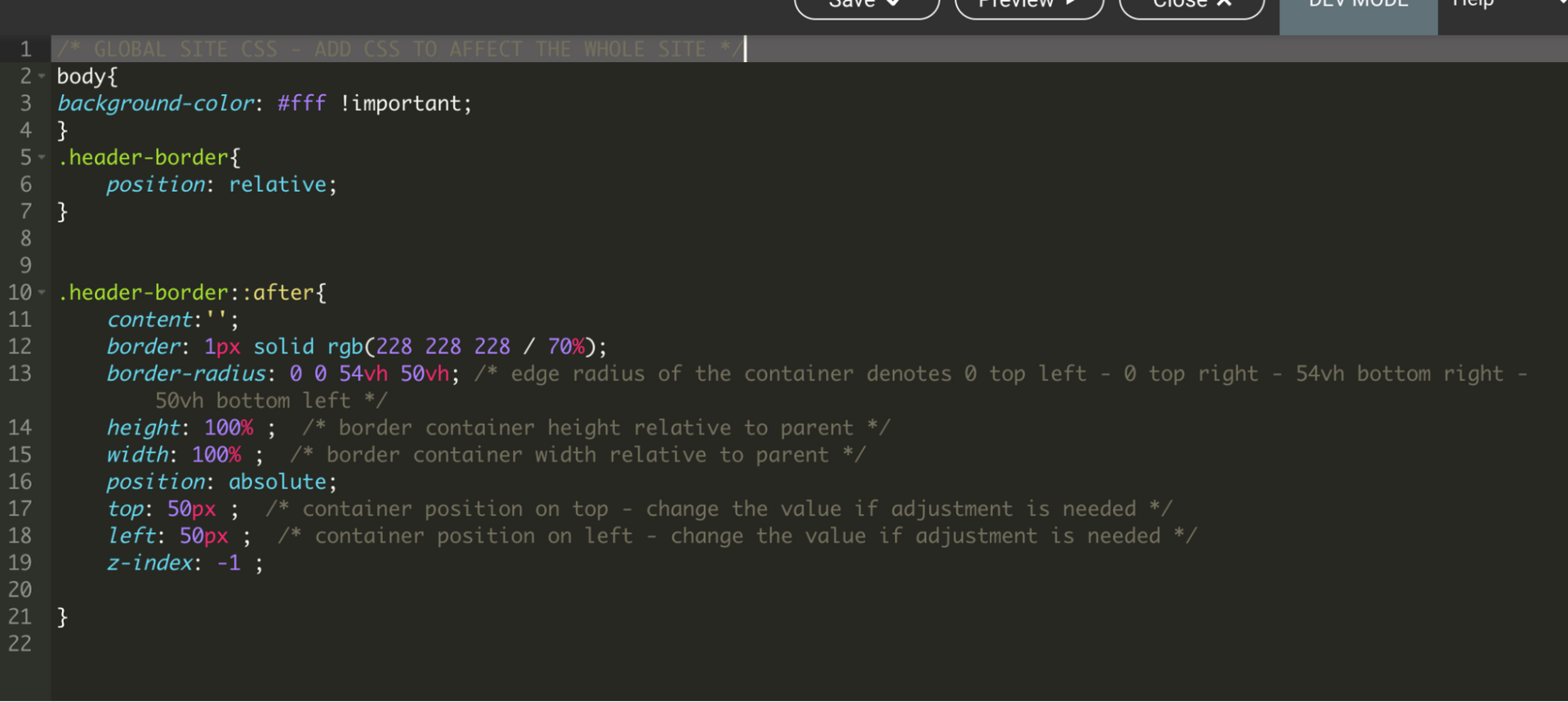Click the border-radius property name
1568x702 pixels.
186,373
